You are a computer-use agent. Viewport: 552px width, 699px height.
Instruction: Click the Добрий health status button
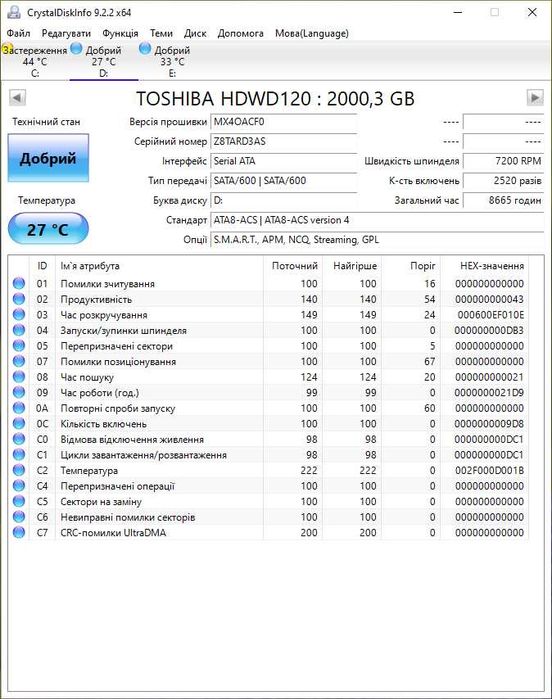click(x=48, y=158)
